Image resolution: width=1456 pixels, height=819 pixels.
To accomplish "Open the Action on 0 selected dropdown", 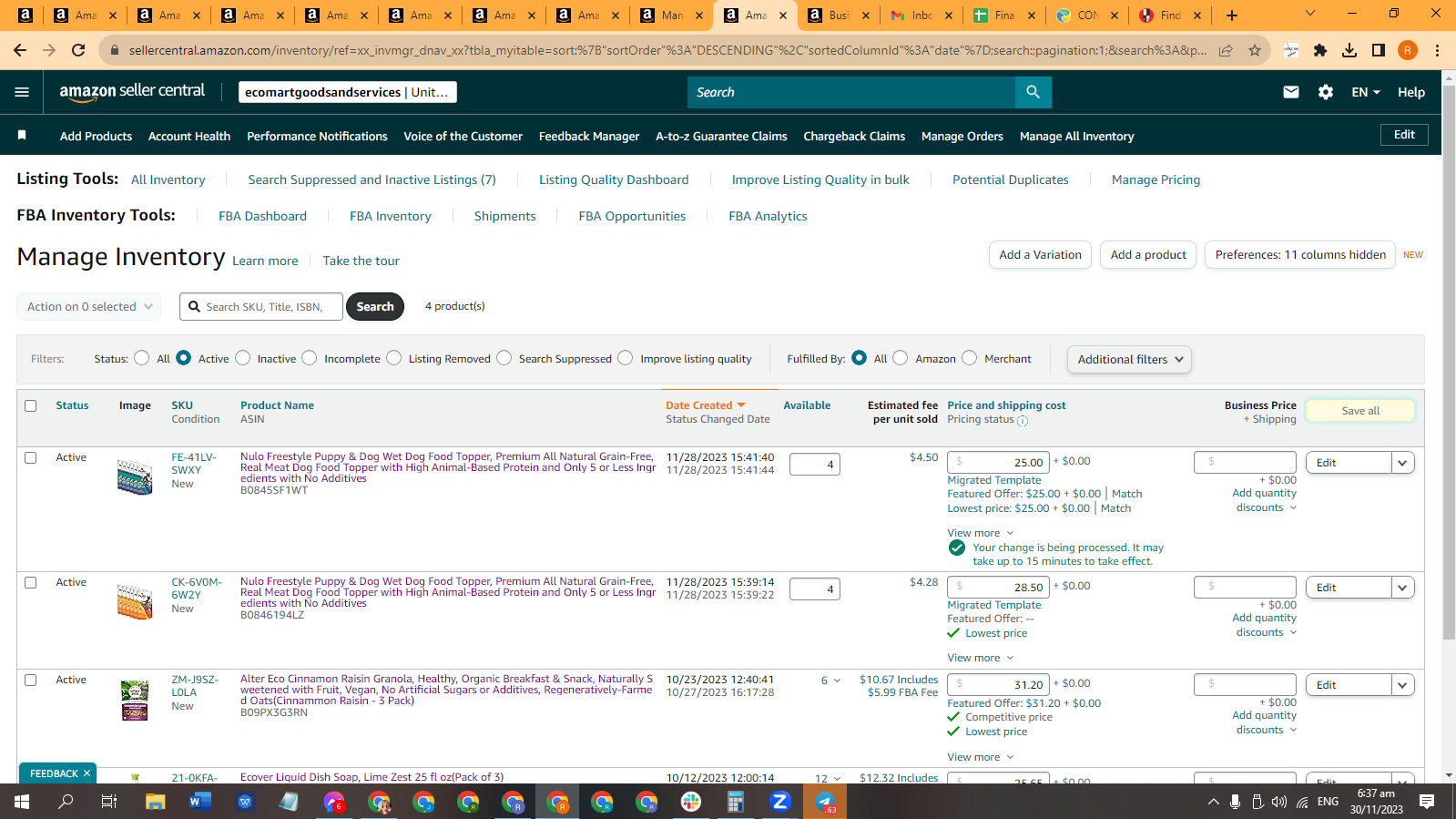I will click(x=89, y=307).
